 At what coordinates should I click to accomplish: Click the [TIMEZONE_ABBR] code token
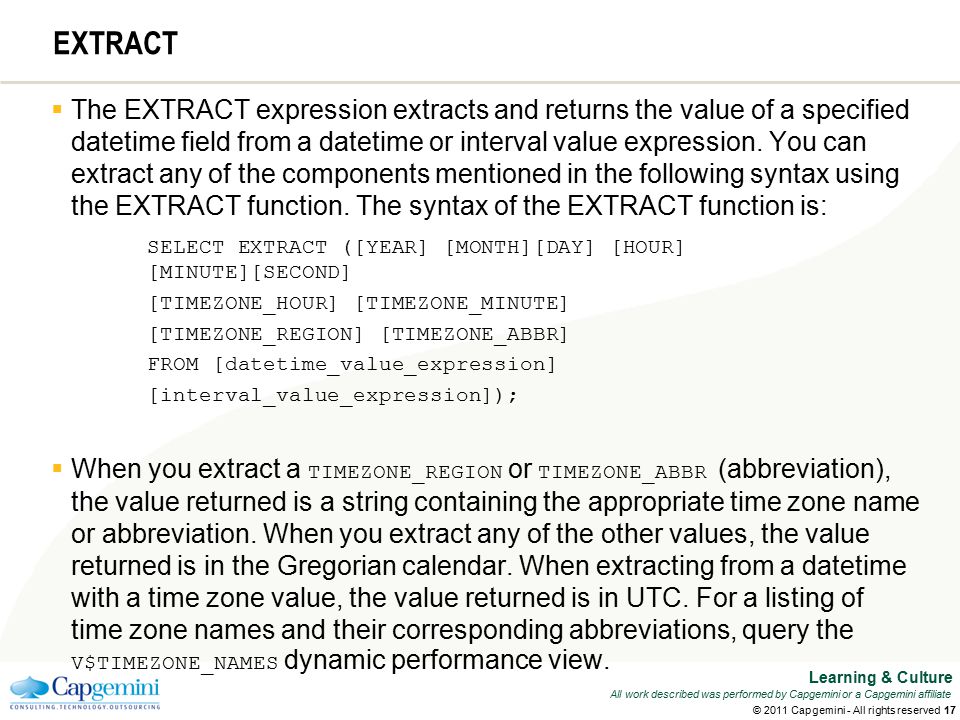[474, 335]
